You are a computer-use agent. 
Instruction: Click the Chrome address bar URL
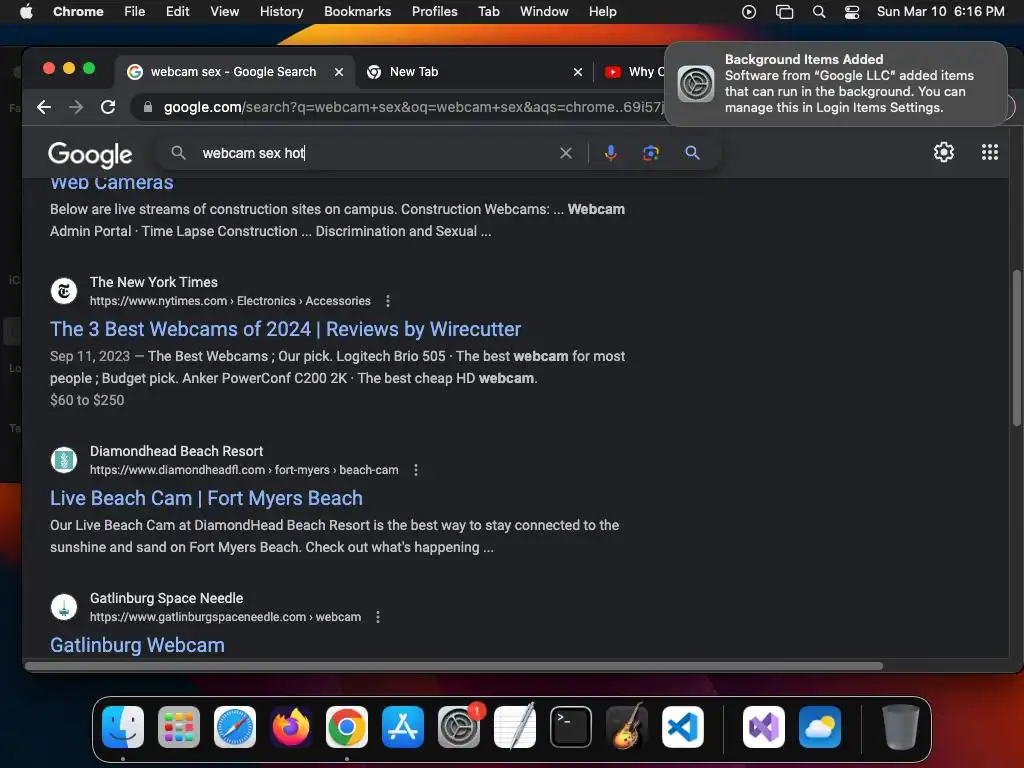coord(411,107)
